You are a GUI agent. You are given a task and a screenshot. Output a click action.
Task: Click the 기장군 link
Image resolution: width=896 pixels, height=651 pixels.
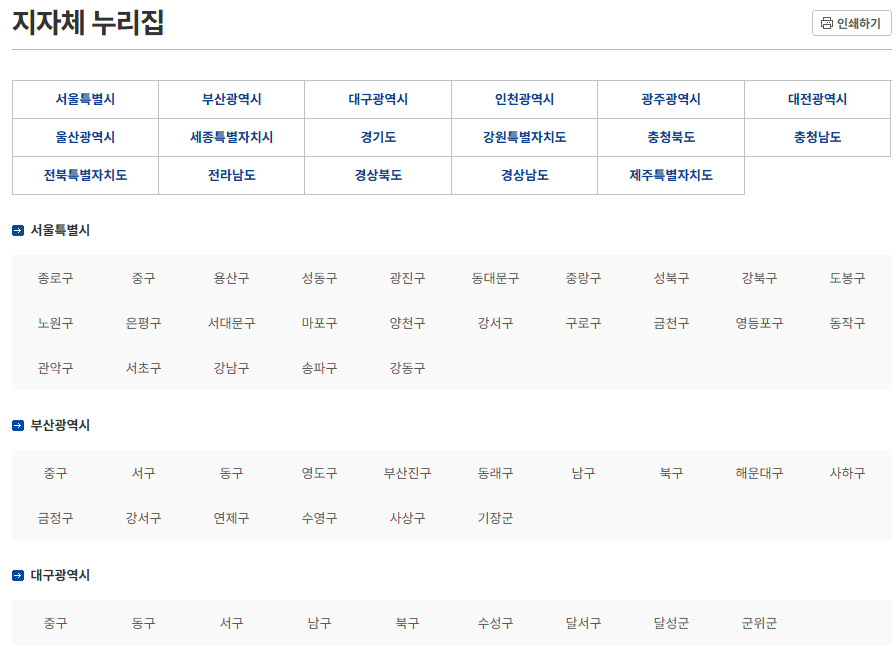(495, 518)
